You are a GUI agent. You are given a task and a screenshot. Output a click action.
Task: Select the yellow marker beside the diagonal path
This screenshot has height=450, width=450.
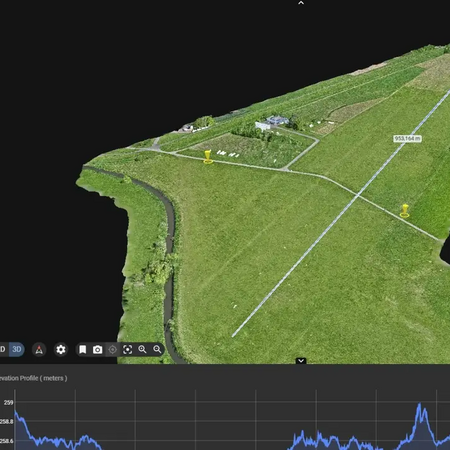(405, 211)
